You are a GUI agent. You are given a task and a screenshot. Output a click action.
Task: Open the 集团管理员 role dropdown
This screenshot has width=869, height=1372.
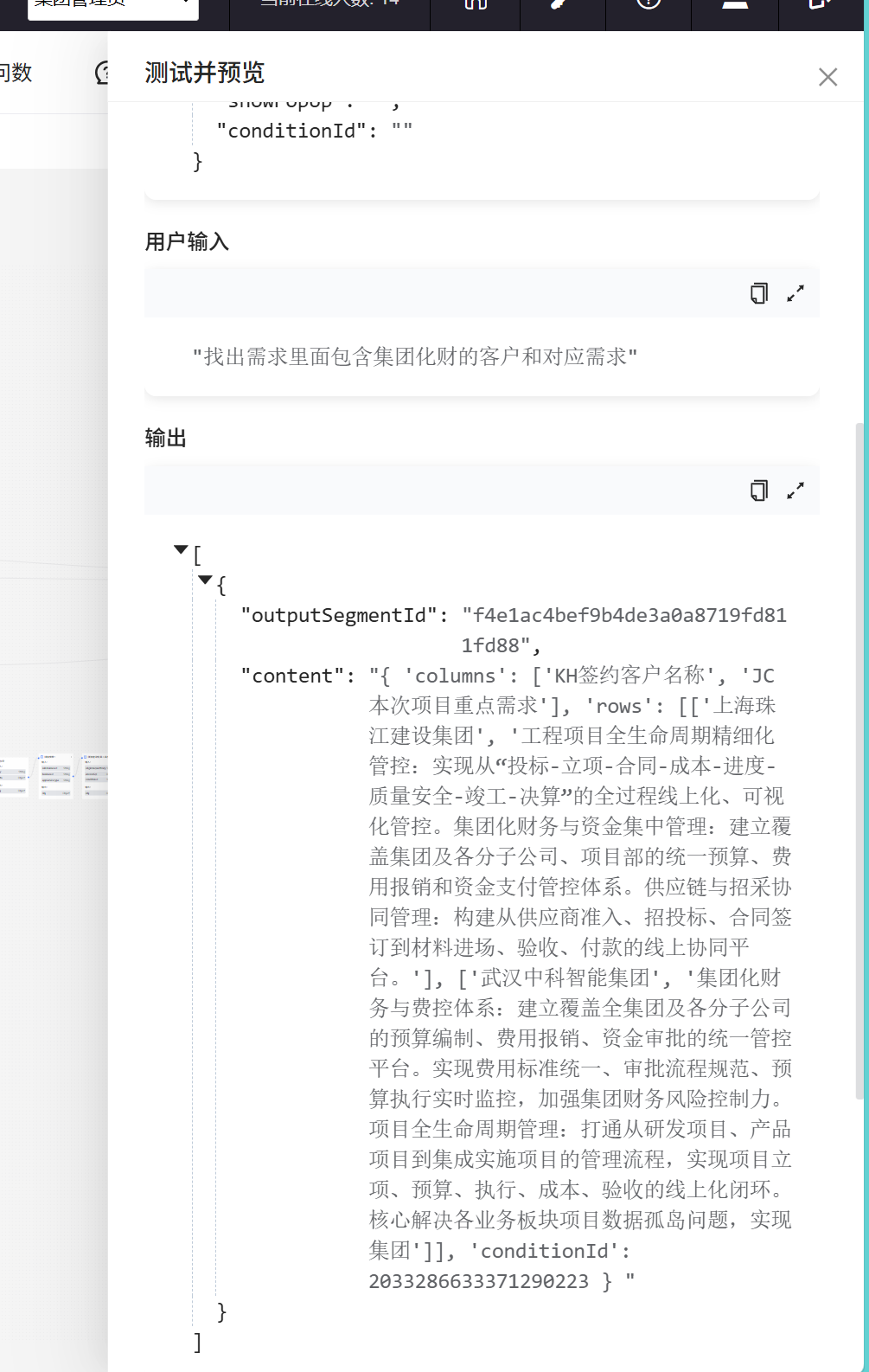coord(113,7)
